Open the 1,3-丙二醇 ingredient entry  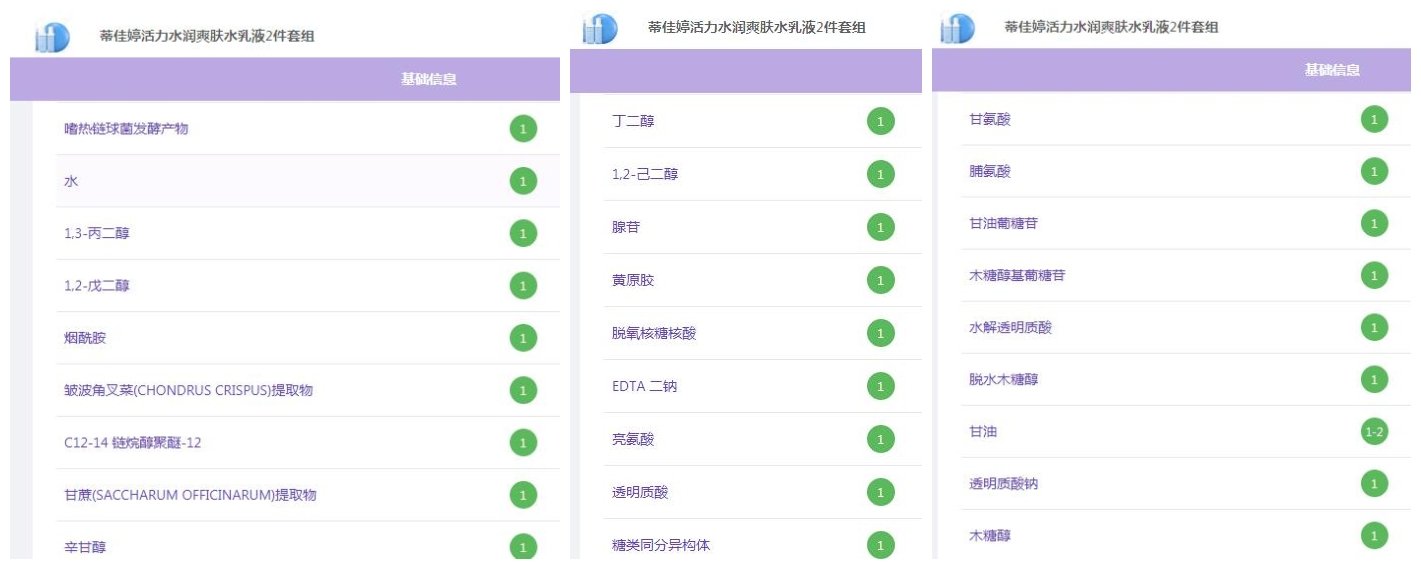(97, 234)
